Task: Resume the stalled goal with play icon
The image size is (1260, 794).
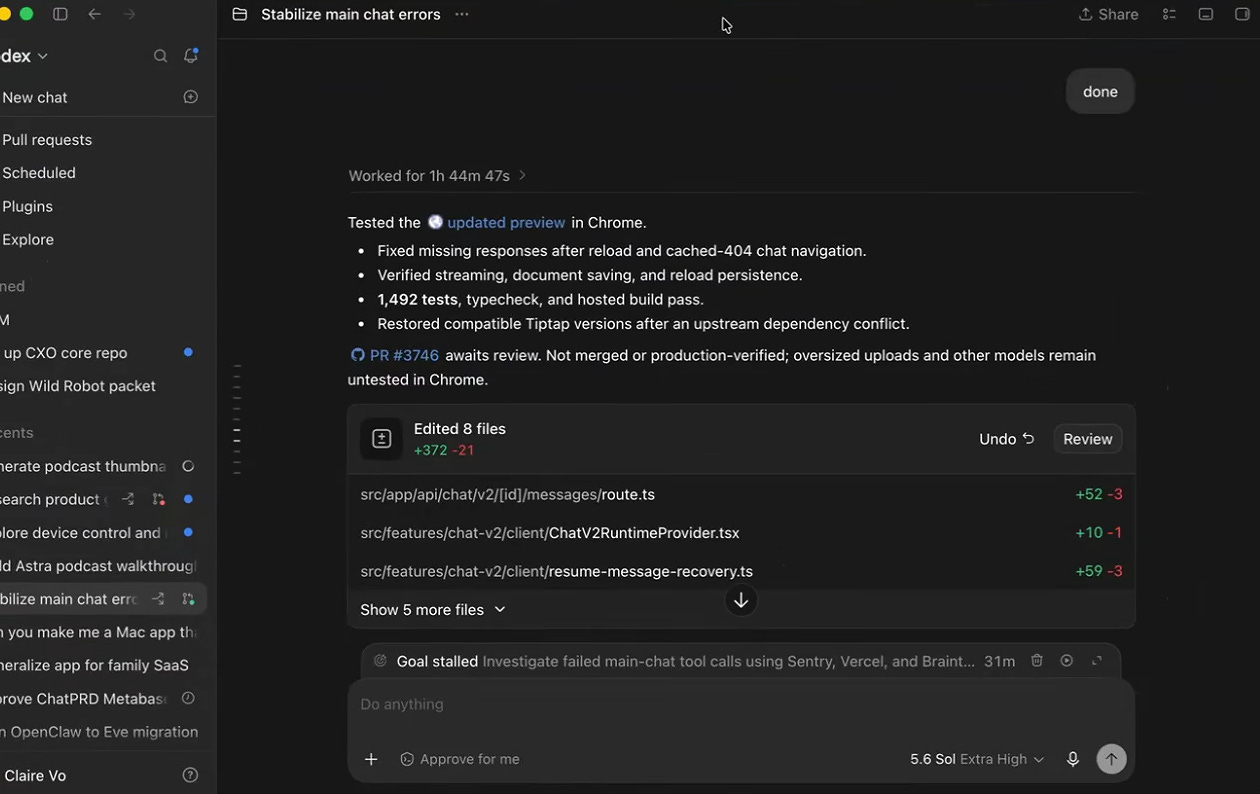Action: pyautogui.click(x=1067, y=661)
